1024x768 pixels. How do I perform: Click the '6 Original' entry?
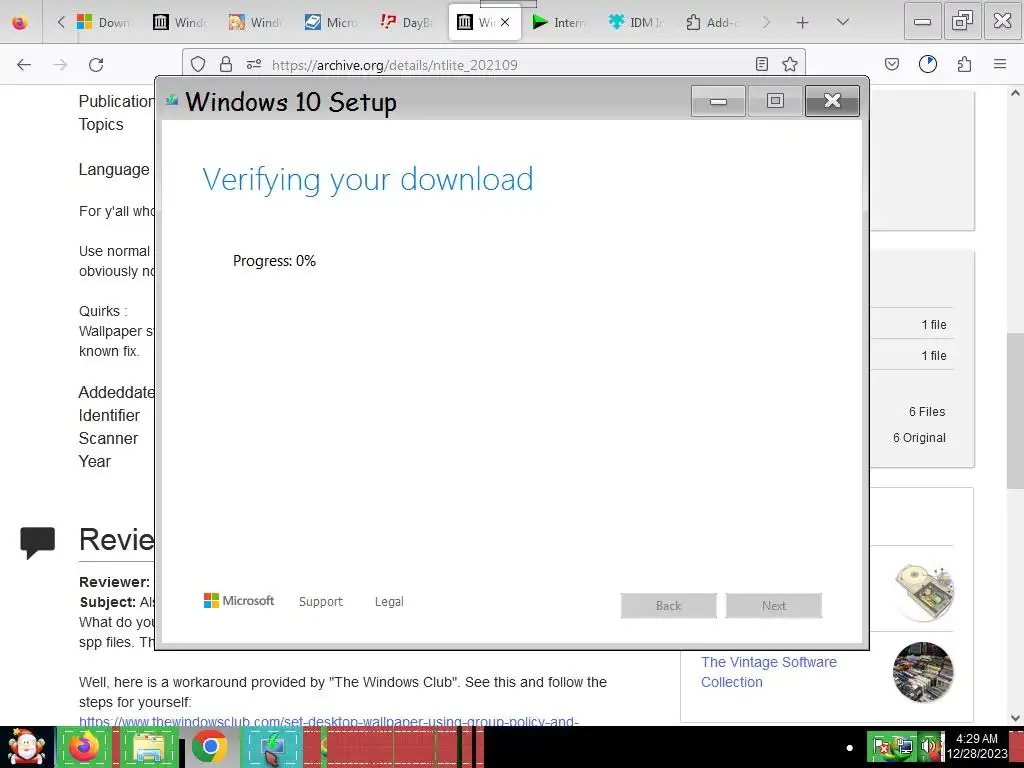click(919, 438)
